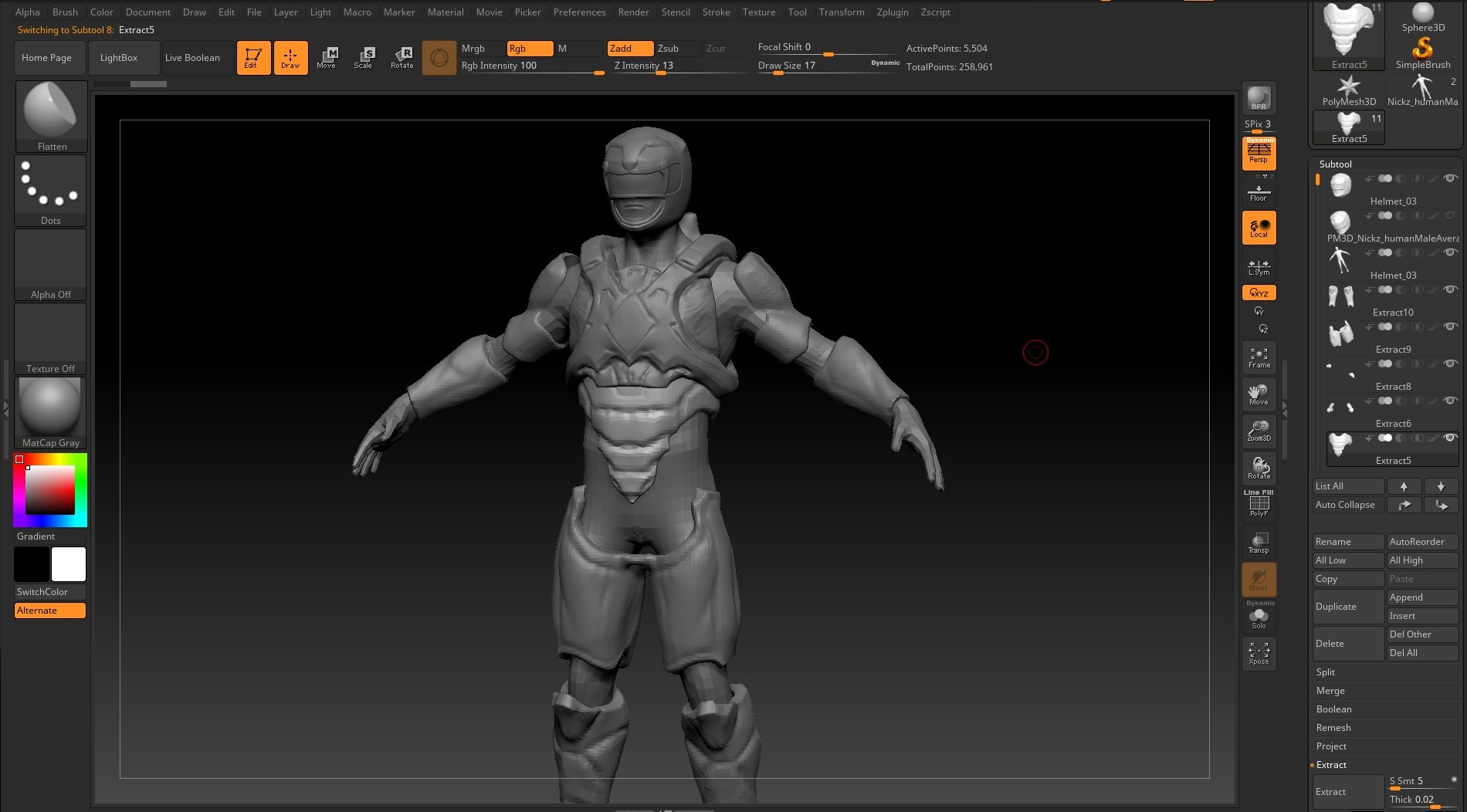
Task: Adjust the Thick 0.02 extract slider
Action: 1421,799
